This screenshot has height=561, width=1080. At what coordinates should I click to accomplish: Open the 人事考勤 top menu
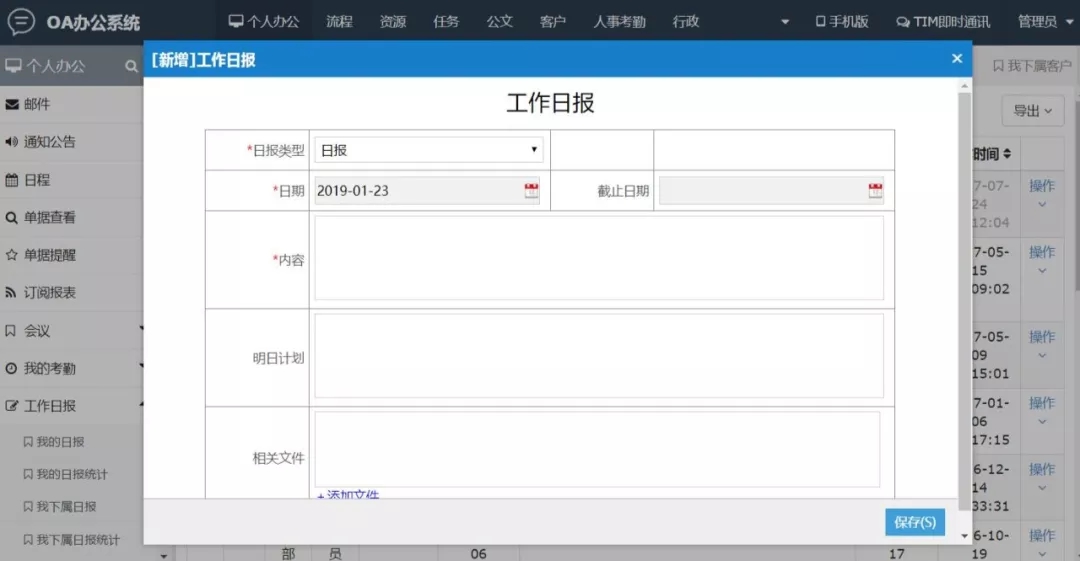[619, 21]
